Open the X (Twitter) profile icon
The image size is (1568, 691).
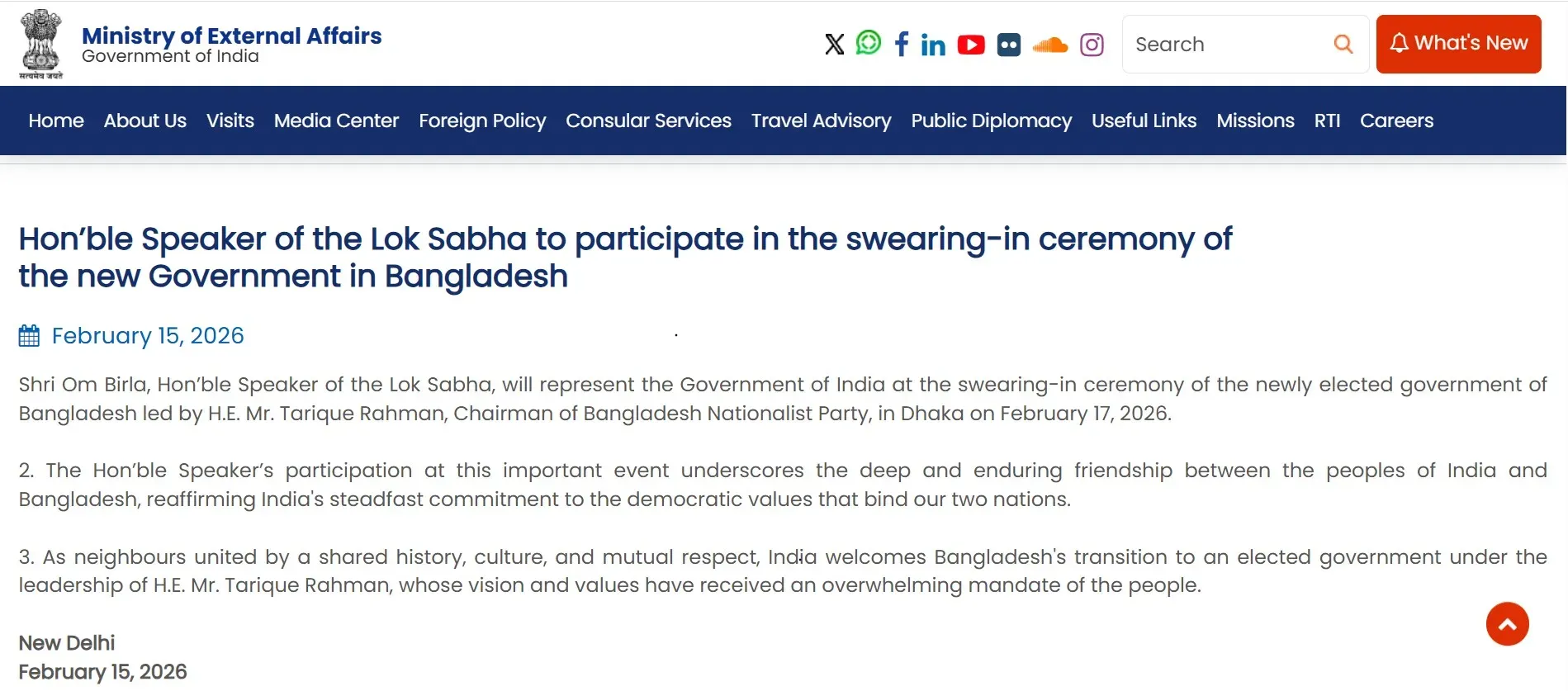[833, 45]
